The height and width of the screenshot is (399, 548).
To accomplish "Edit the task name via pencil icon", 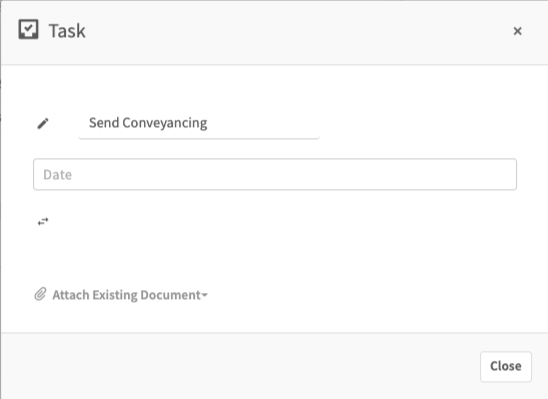I will click(x=43, y=123).
